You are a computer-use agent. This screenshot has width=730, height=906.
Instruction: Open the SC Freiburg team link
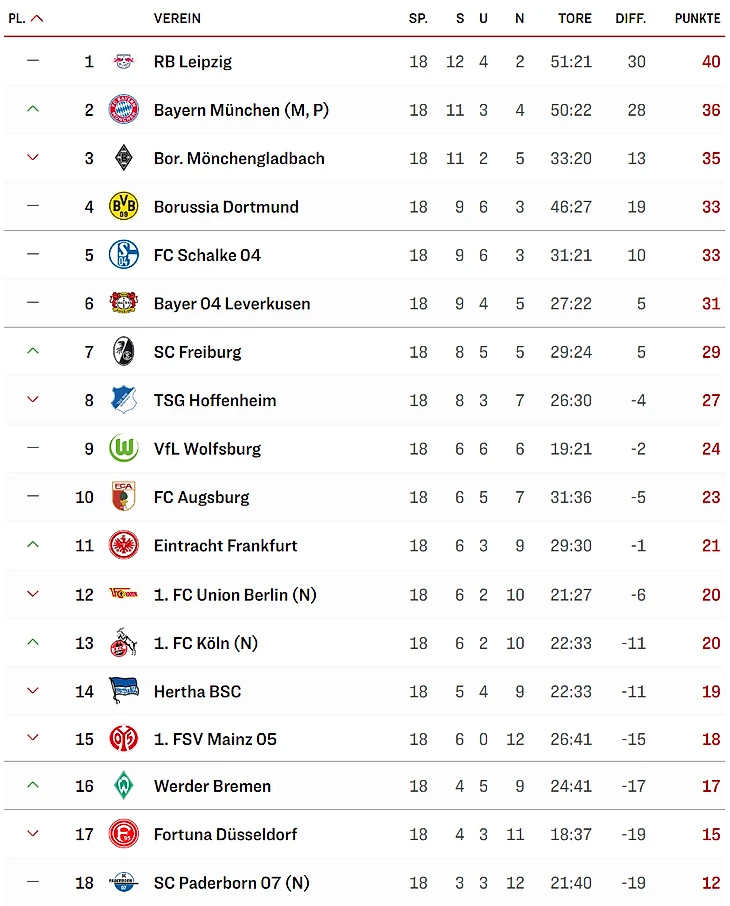(197, 352)
